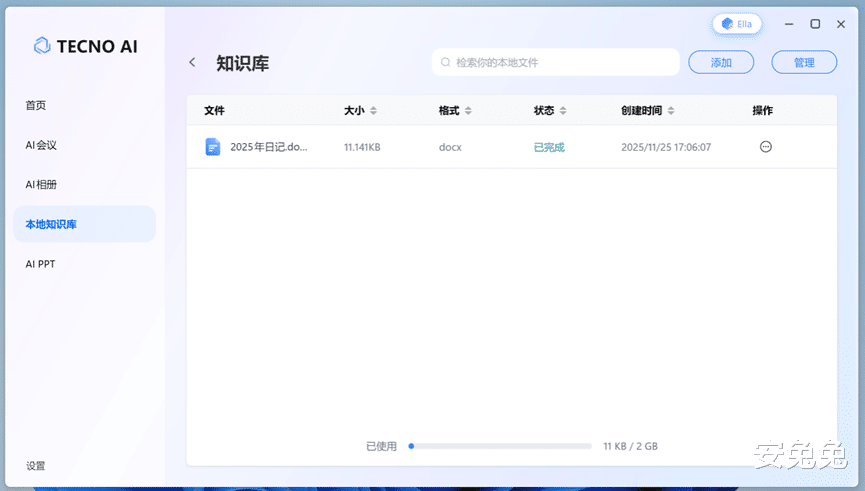
Task: Open 设置 in the sidebar
Action: (36, 466)
